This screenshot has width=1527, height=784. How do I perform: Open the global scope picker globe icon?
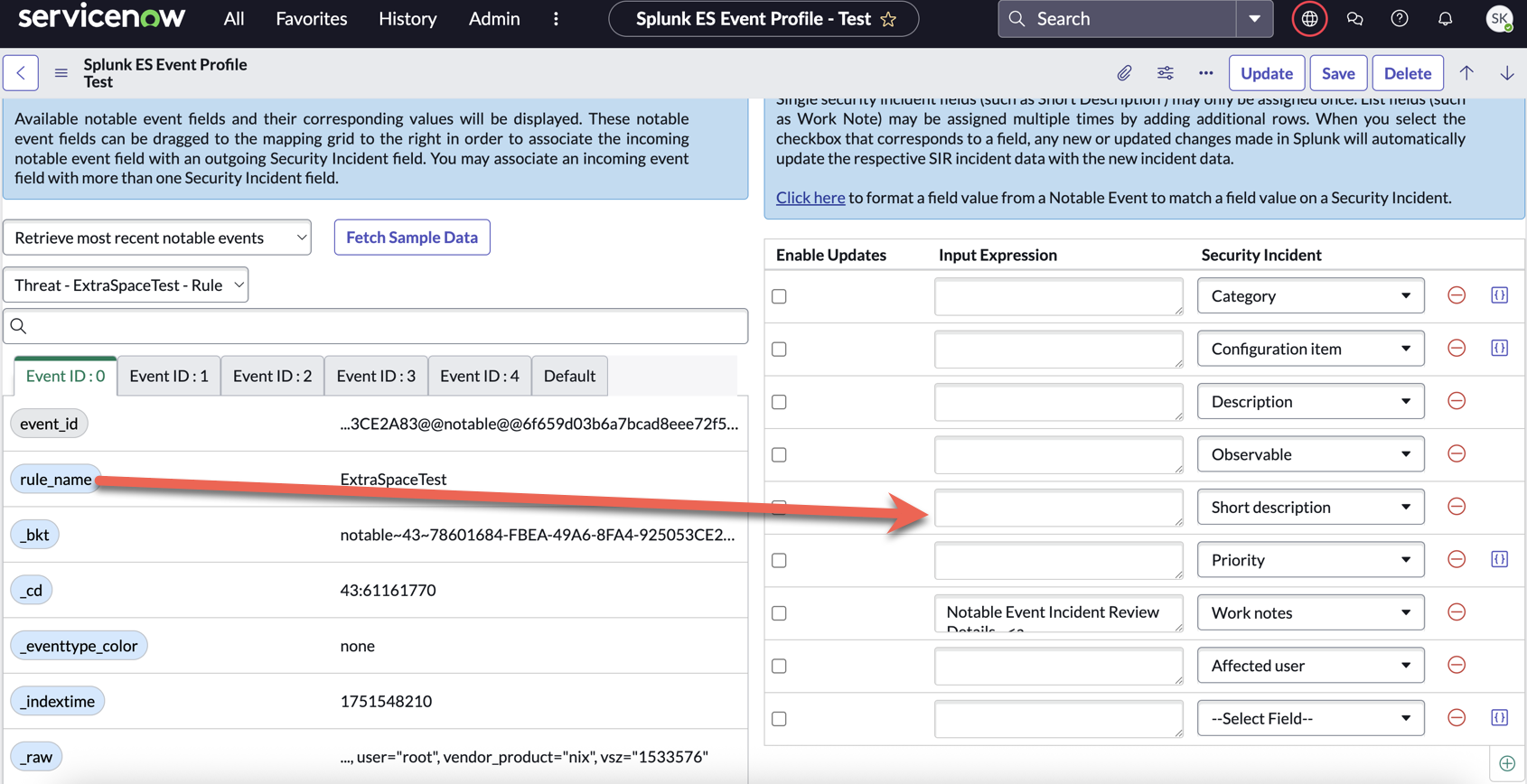1309,19
